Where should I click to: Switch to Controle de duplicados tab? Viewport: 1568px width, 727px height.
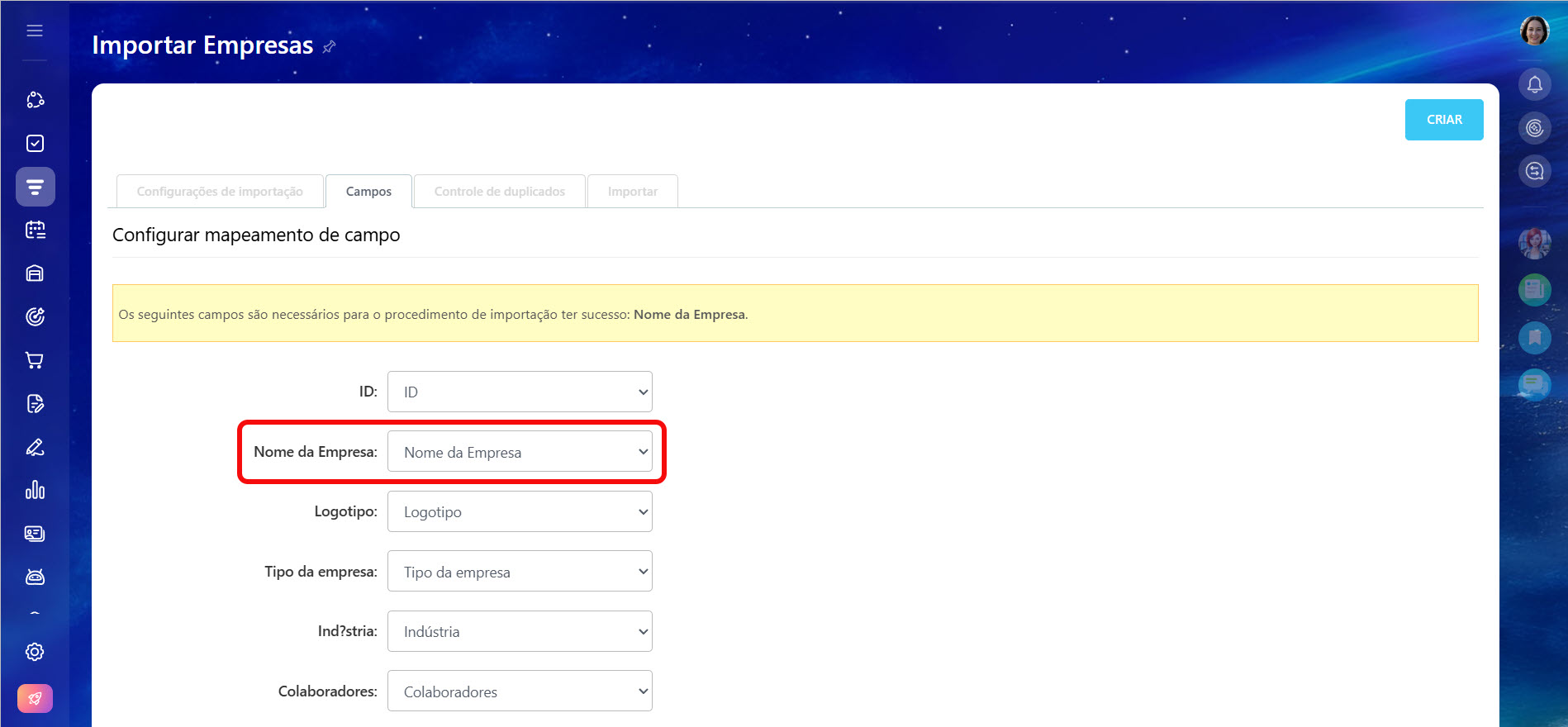click(x=500, y=192)
